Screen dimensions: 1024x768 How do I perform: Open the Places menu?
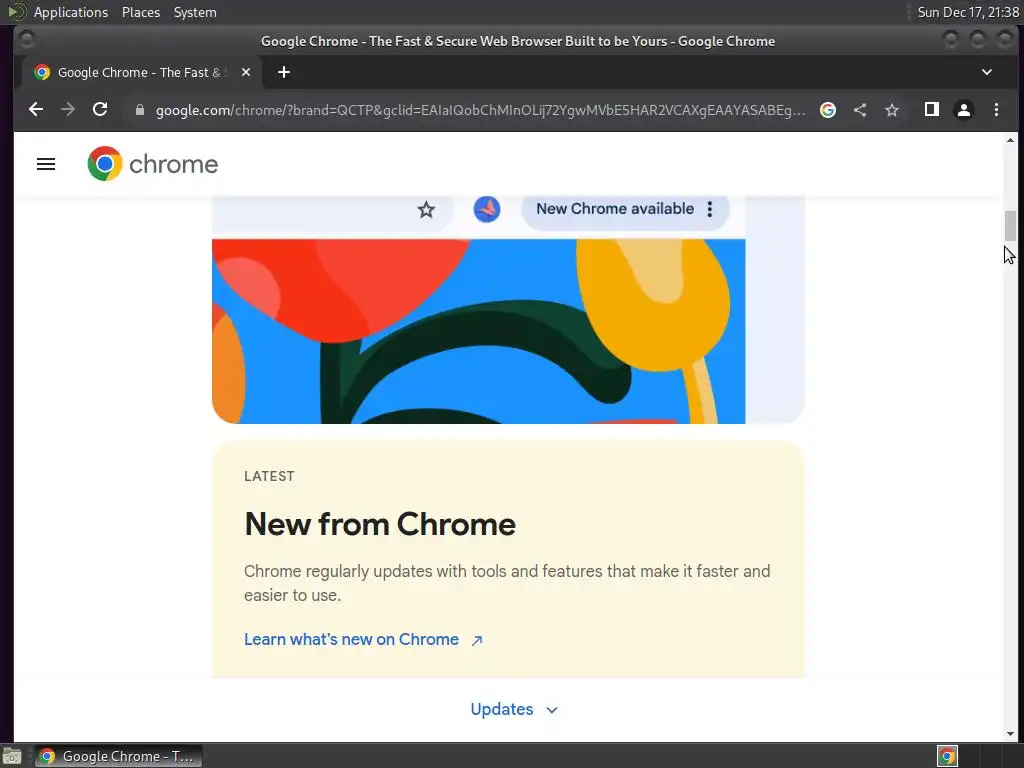(x=140, y=12)
